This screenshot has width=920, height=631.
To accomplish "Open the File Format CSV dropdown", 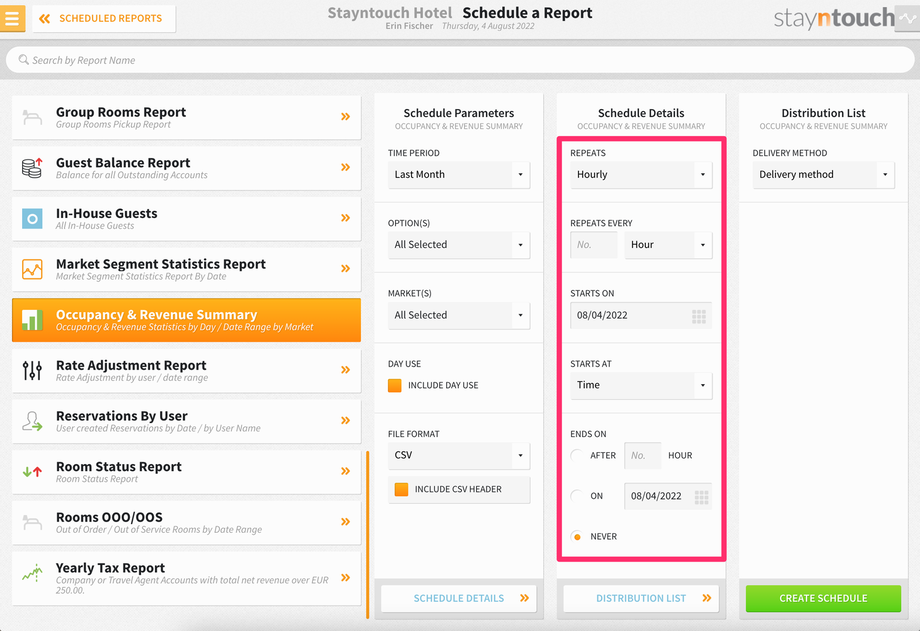I will [x=459, y=455].
